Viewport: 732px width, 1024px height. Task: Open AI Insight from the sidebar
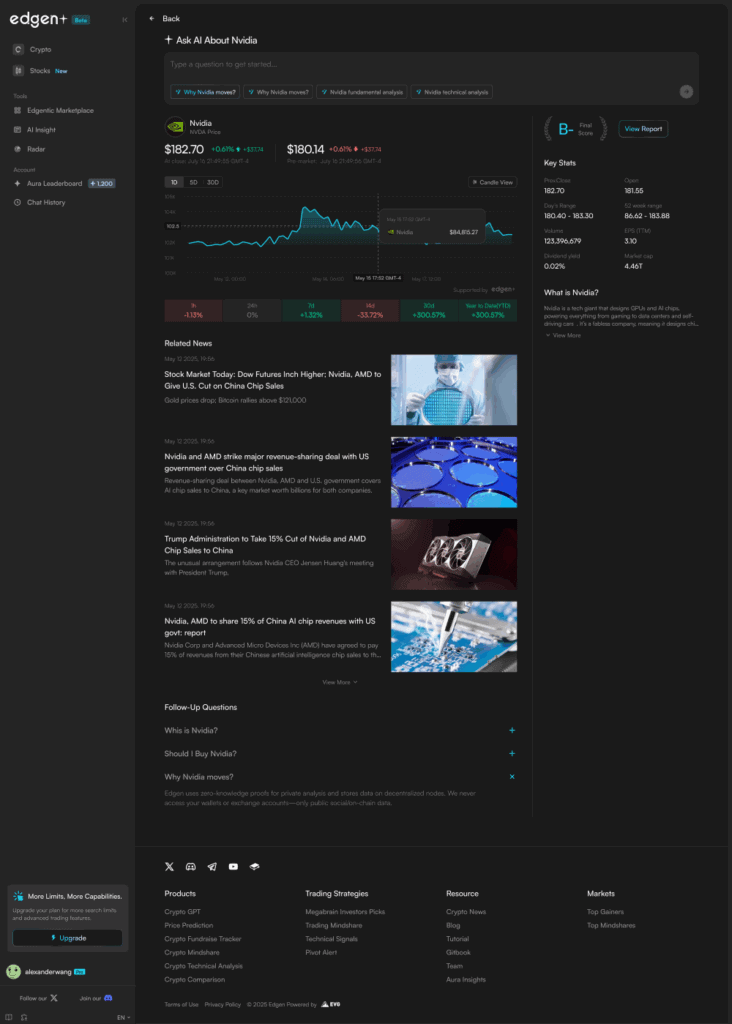(x=41, y=130)
